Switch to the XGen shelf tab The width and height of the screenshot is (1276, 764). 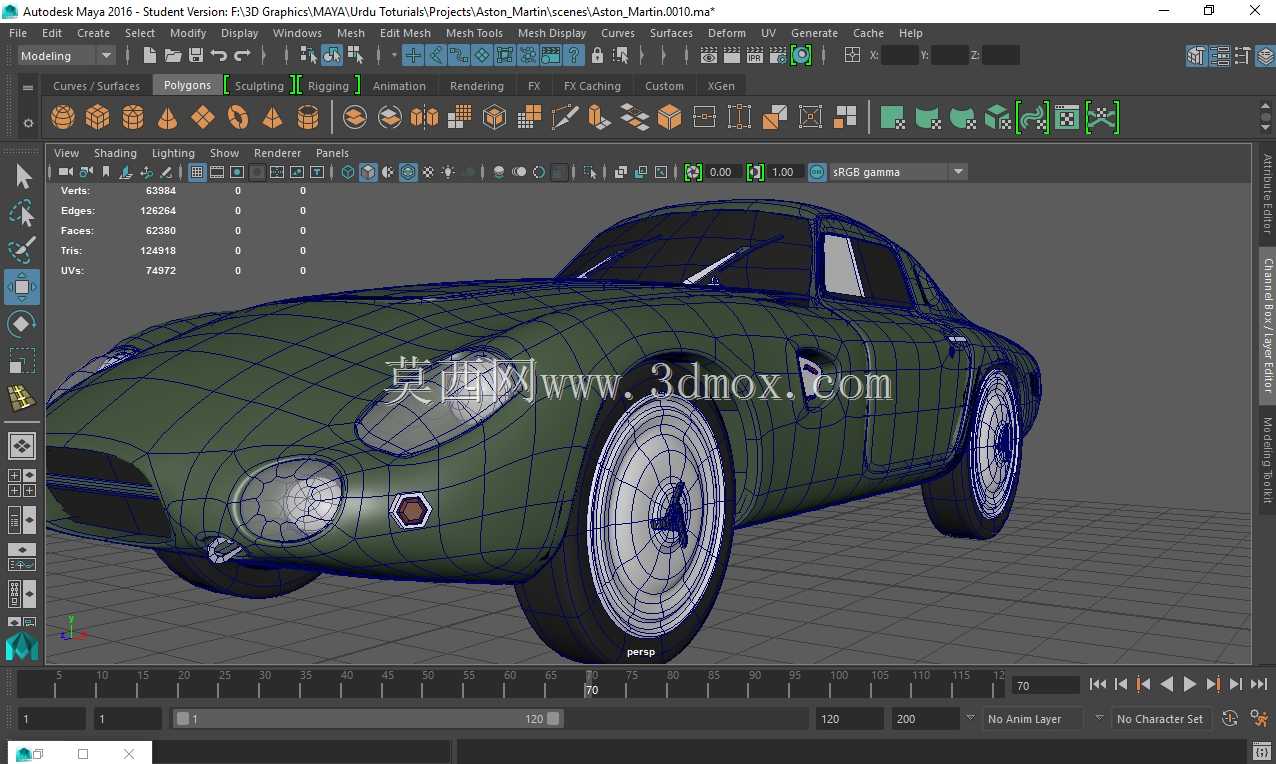pyautogui.click(x=721, y=86)
